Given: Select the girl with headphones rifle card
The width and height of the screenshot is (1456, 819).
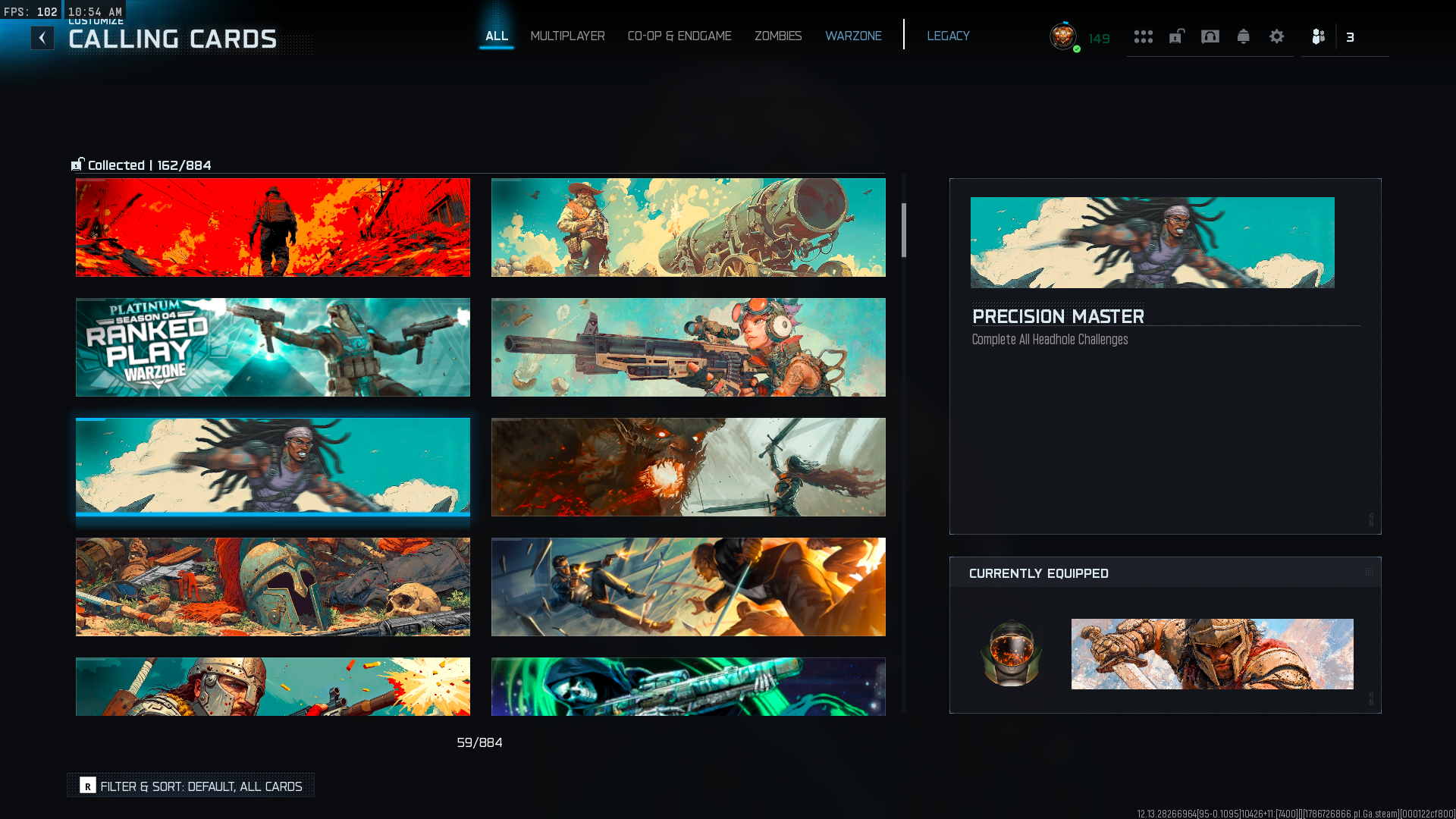Looking at the screenshot, I should 689,347.
